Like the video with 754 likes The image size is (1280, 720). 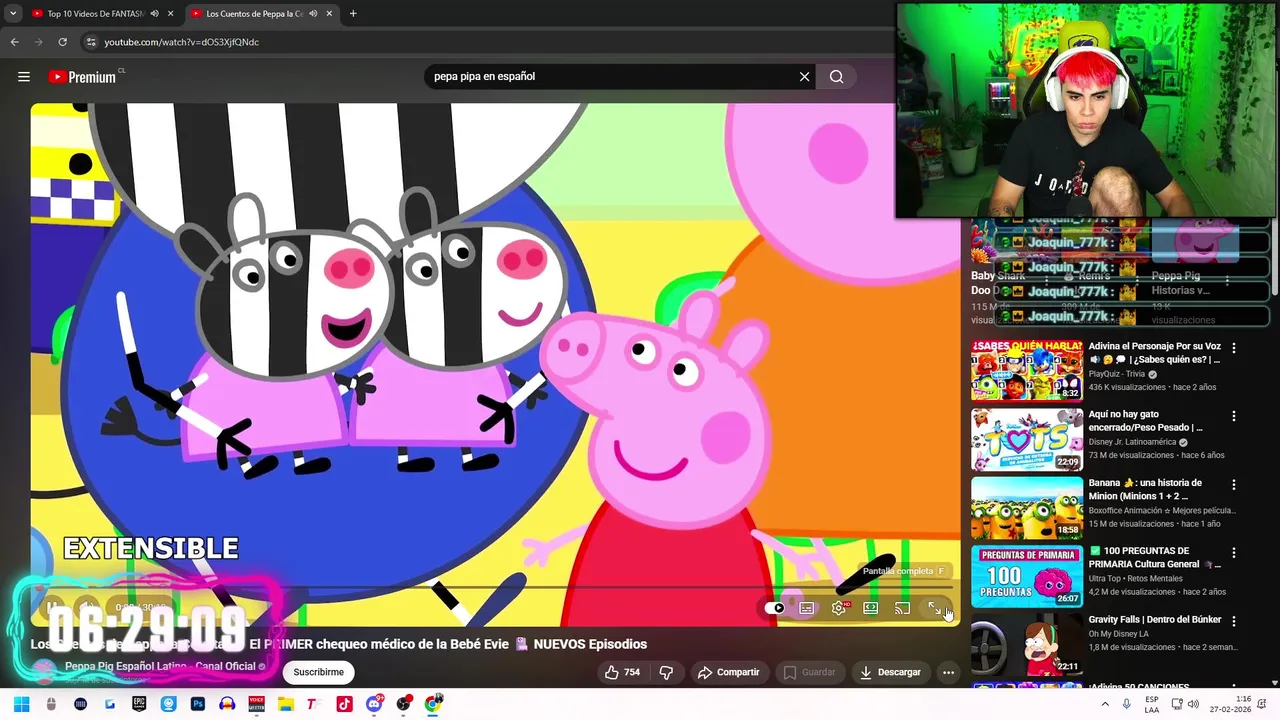coord(622,672)
